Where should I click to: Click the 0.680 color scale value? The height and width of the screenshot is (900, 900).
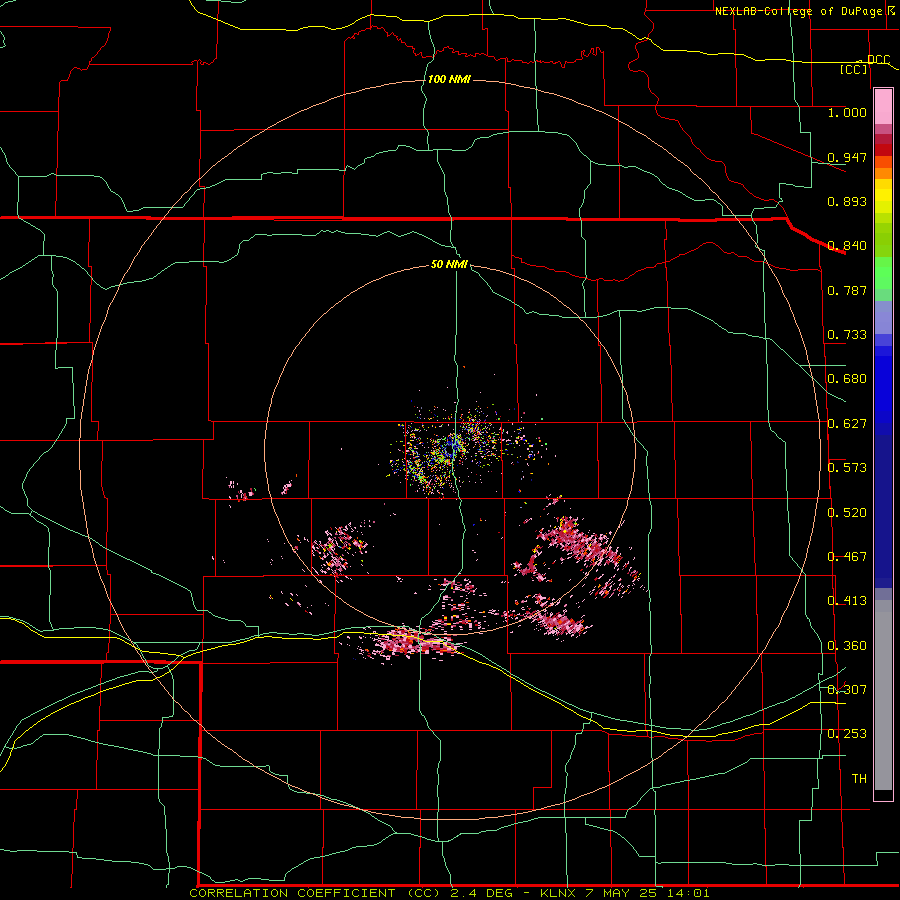(847, 379)
